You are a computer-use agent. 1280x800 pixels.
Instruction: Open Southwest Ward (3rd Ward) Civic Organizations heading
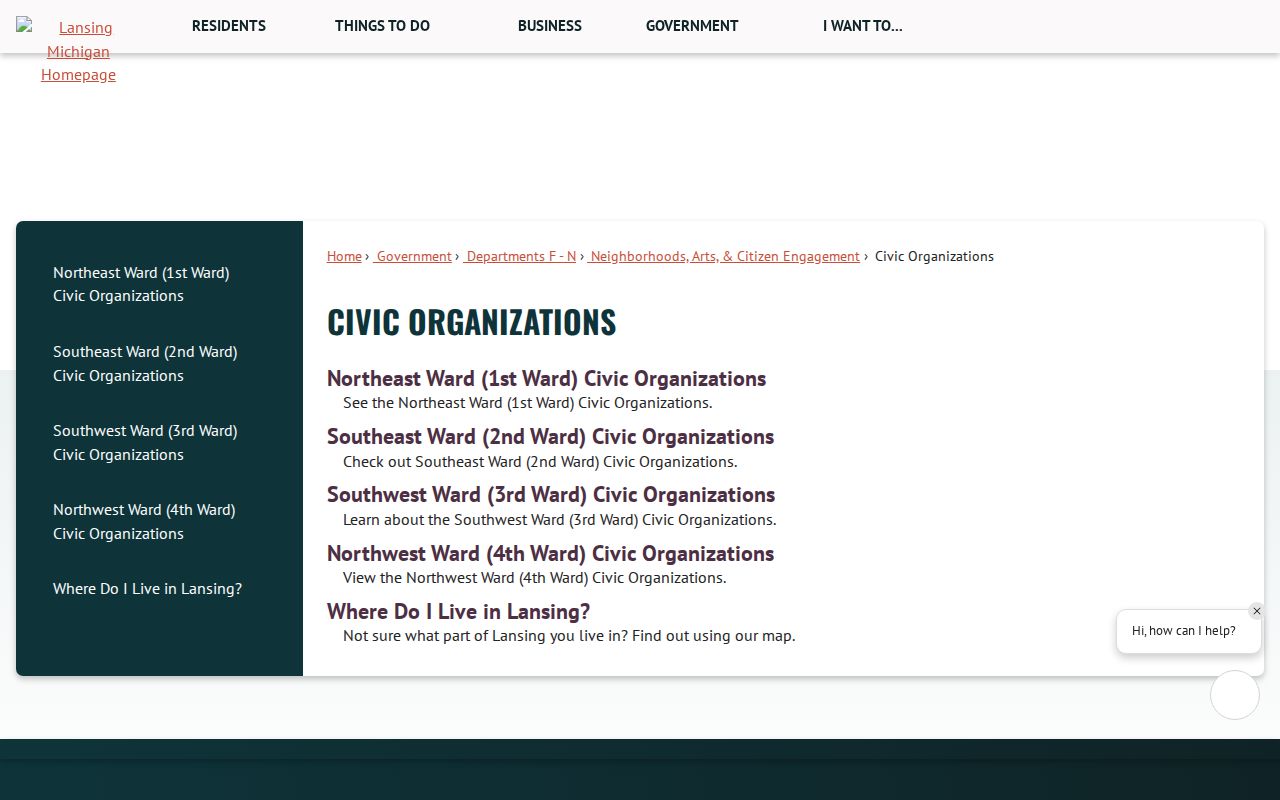(x=551, y=495)
